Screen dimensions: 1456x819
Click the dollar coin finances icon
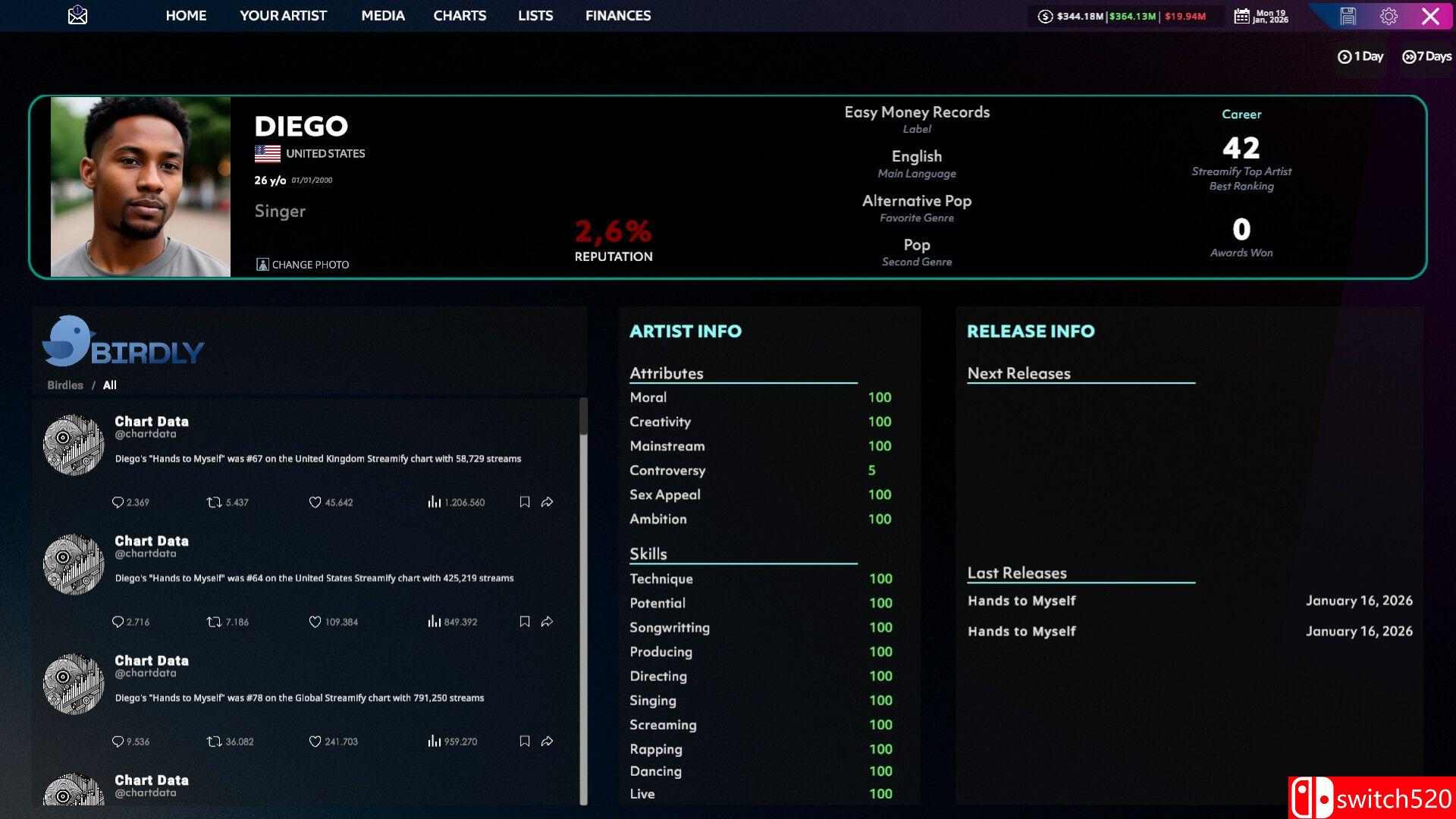coord(1045,16)
